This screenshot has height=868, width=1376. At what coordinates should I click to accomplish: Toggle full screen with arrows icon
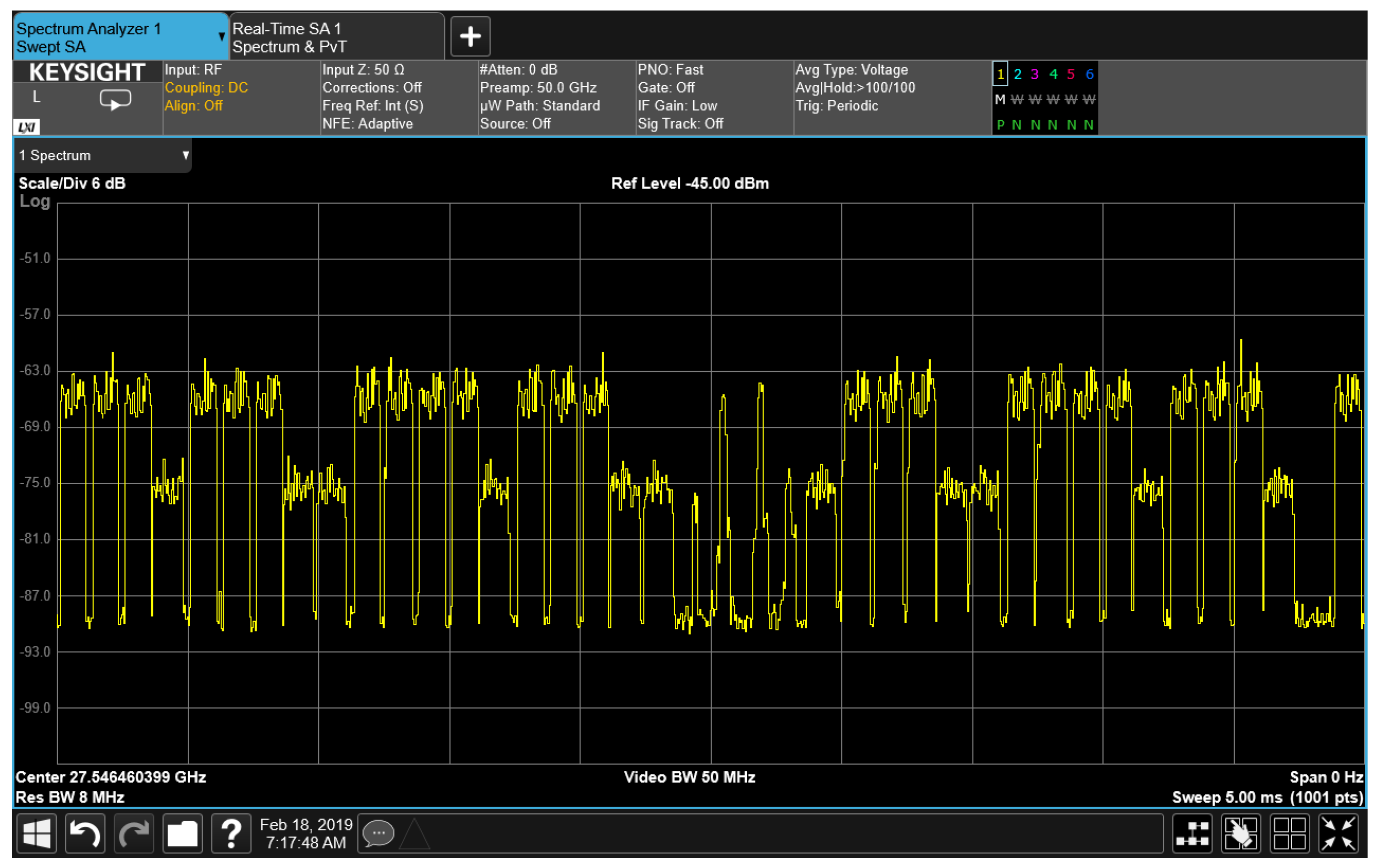click(x=1338, y=833)
